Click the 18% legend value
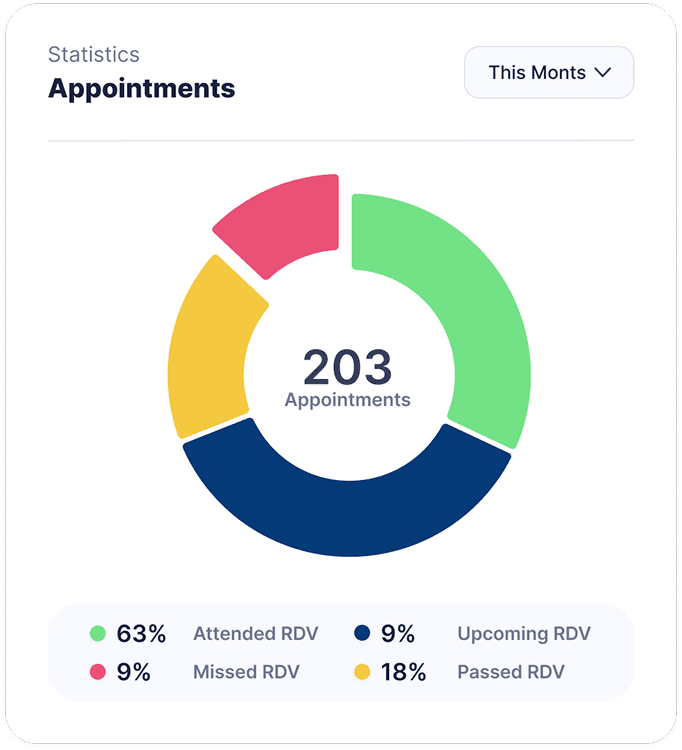This screenshot has width=682, height=750. pos(403,672)
